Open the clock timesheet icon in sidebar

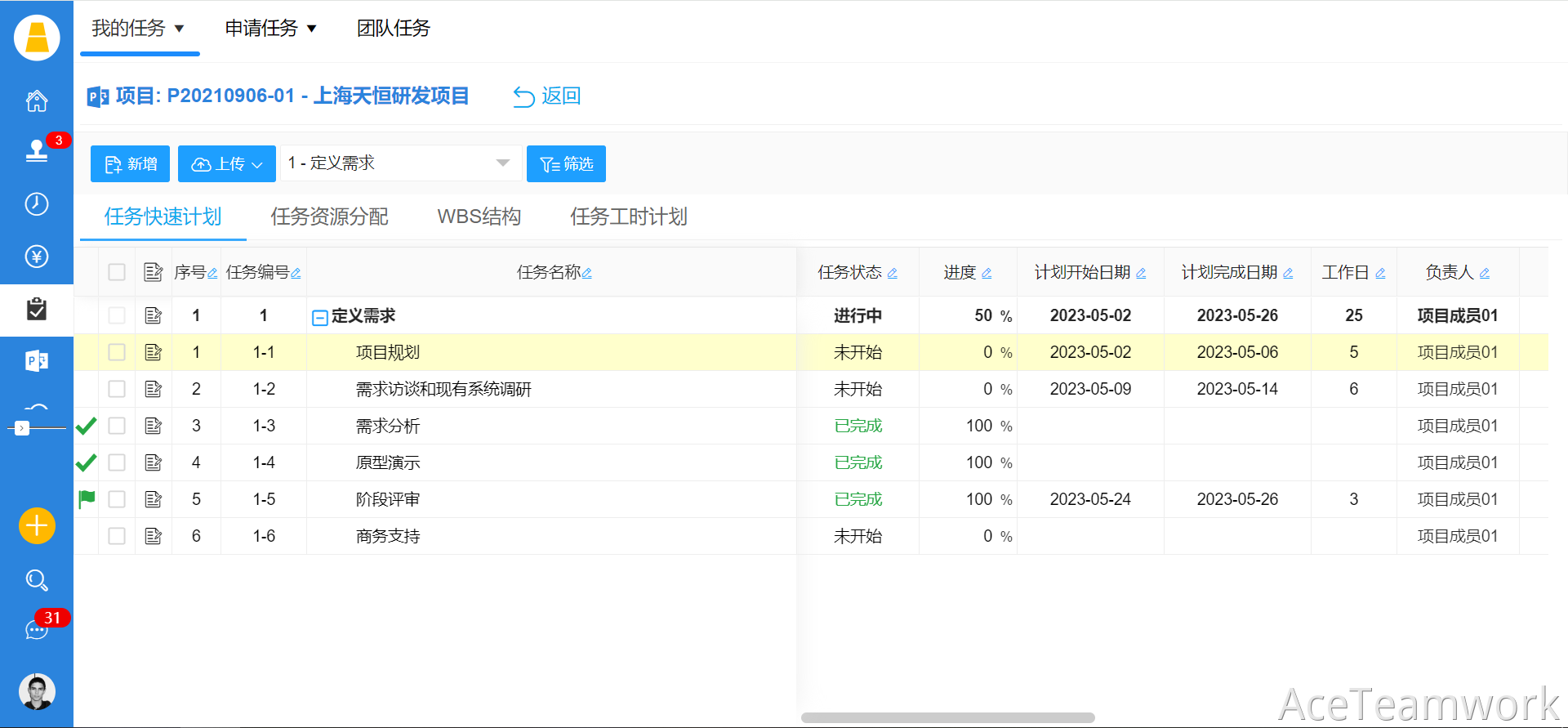coord(37,204)
